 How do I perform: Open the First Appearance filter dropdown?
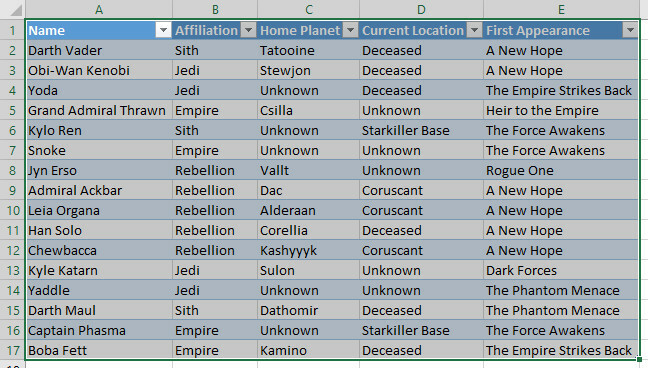click(x=630, y=30)
